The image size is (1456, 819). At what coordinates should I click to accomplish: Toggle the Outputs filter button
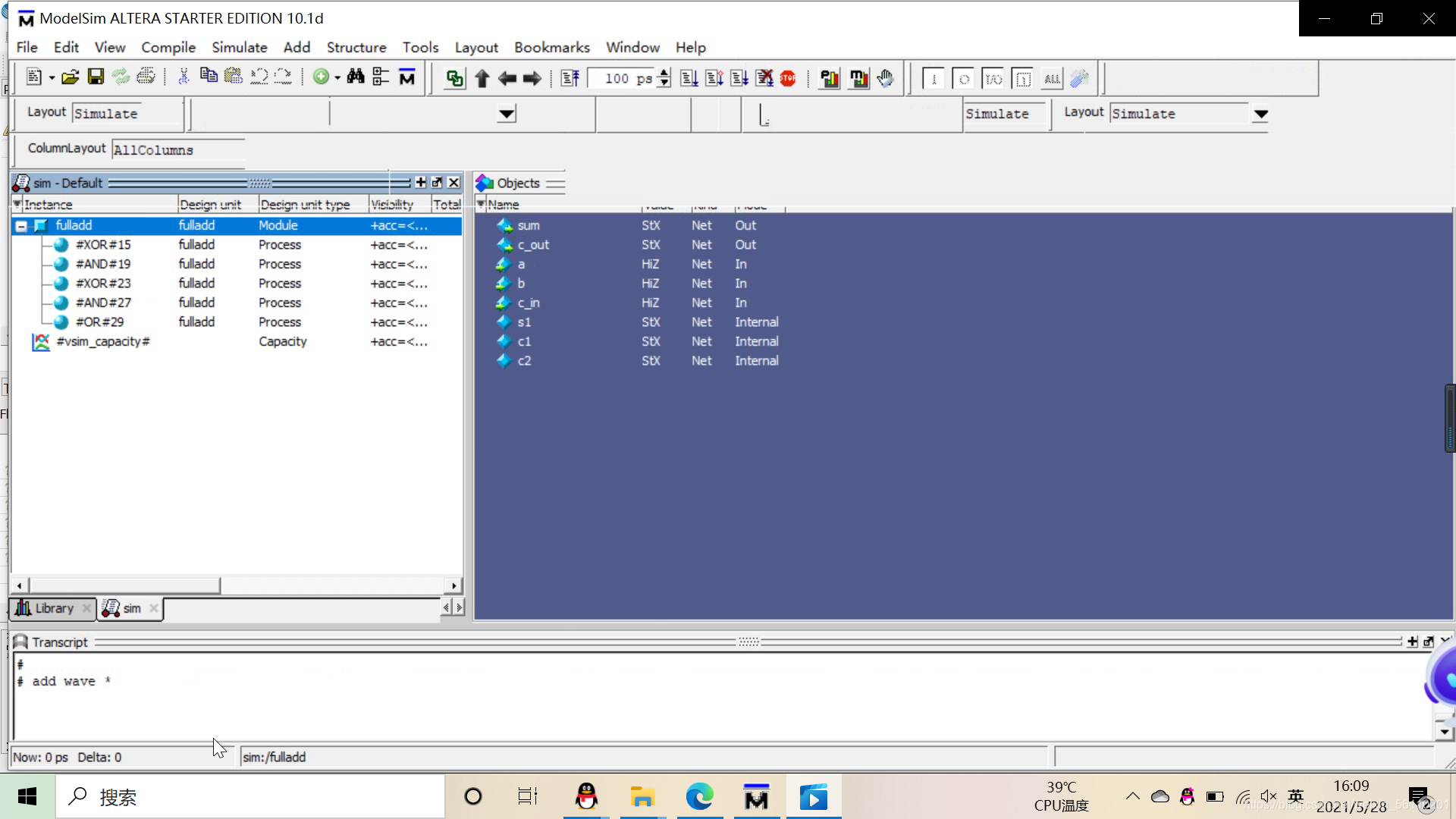point(964,79)
